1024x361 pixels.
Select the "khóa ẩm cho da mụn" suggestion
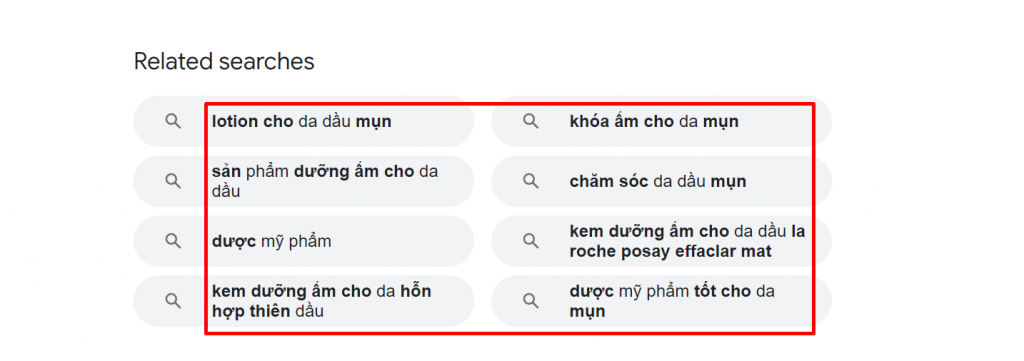(662, 121)
